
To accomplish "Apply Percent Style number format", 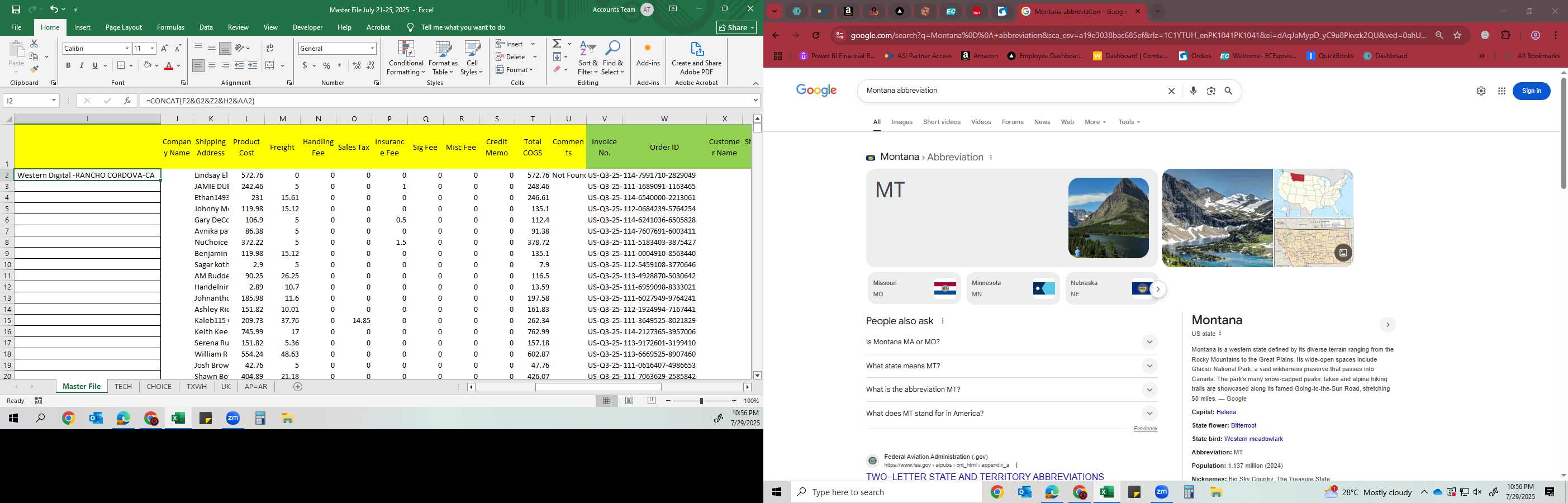I will pos(327,65).
